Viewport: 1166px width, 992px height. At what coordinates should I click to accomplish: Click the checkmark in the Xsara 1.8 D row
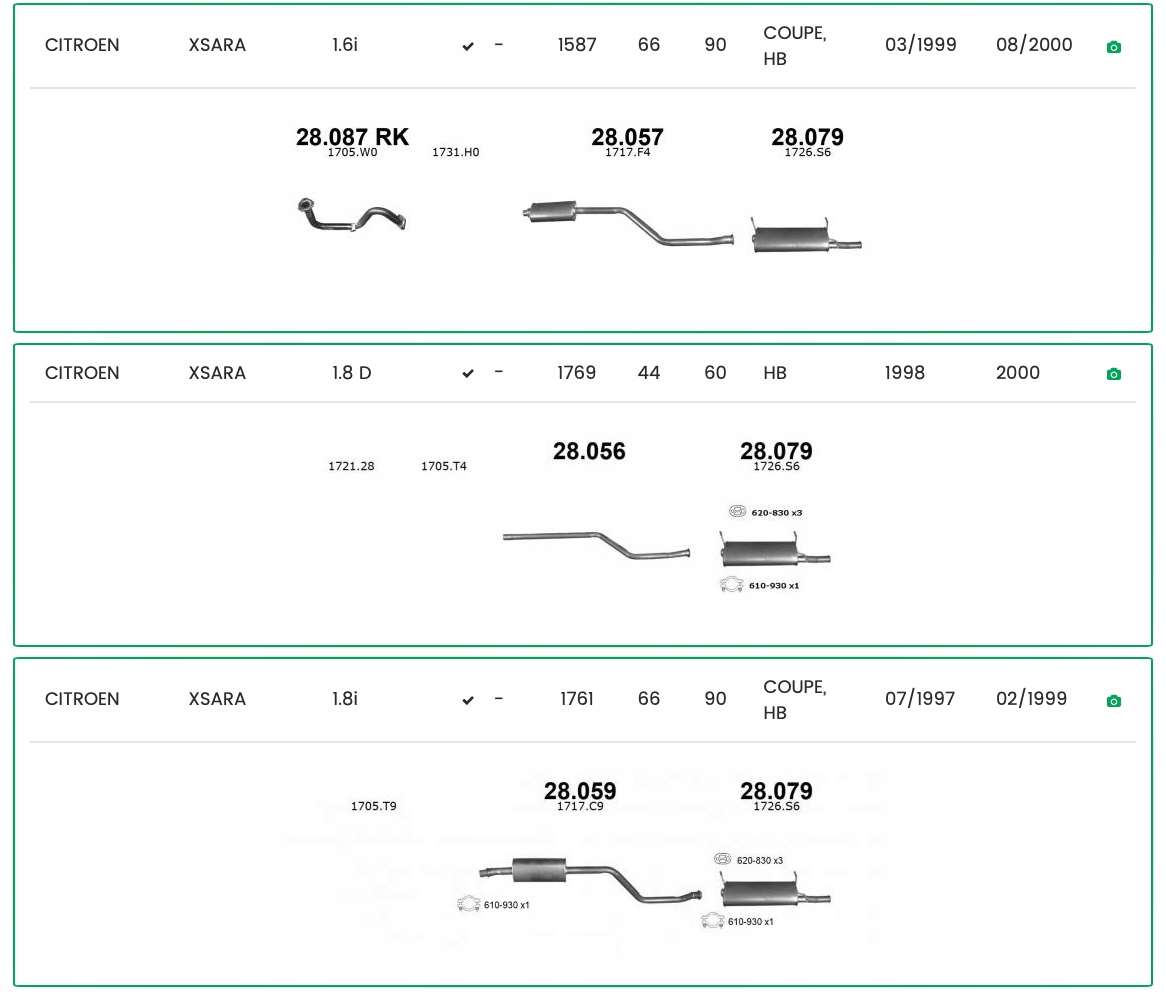(x=468, y=374)
